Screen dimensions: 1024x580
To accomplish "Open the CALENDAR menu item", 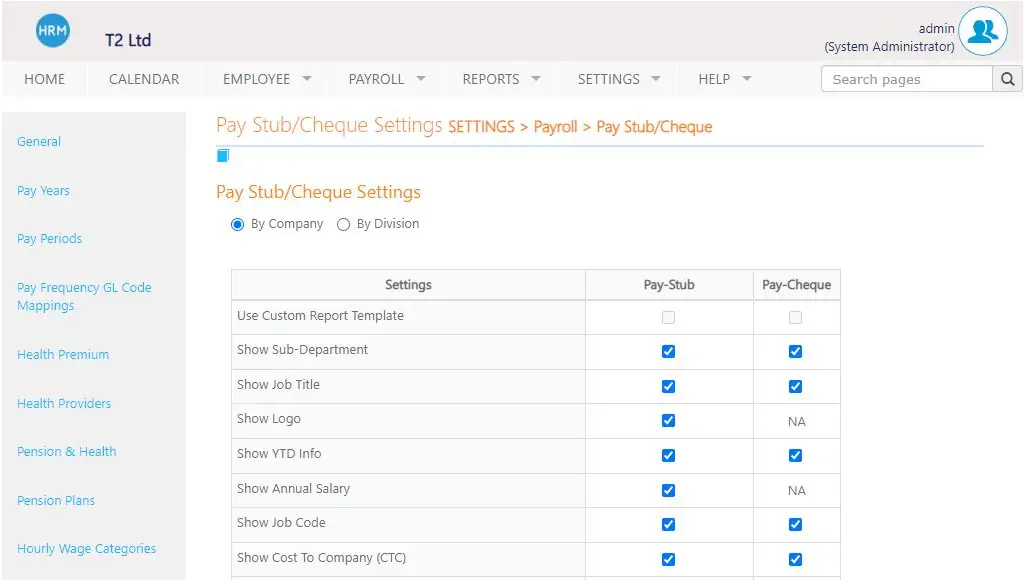I will point(144,79).
